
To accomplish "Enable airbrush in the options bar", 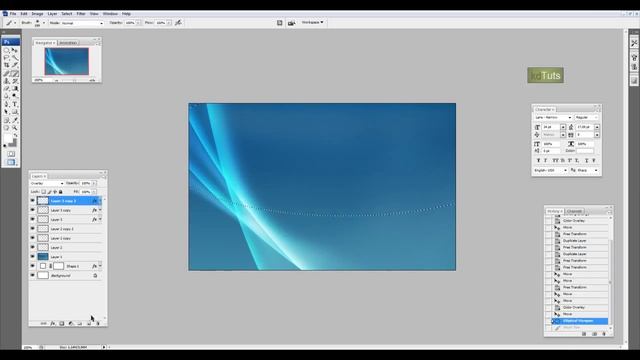I will (178, 23).
